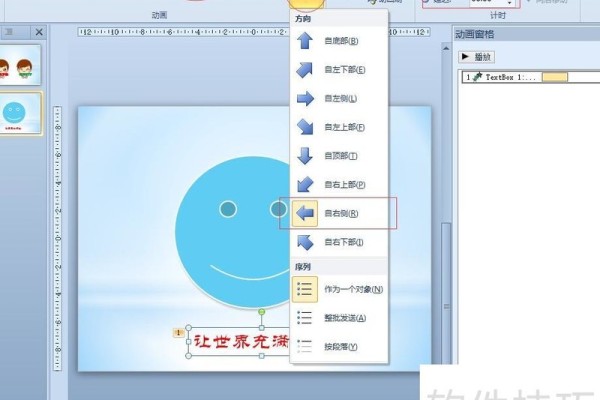Select the 自左上部(F) diagonal arrow icon
The width and height of the screenshot is (600, 400).
point(305,127)
